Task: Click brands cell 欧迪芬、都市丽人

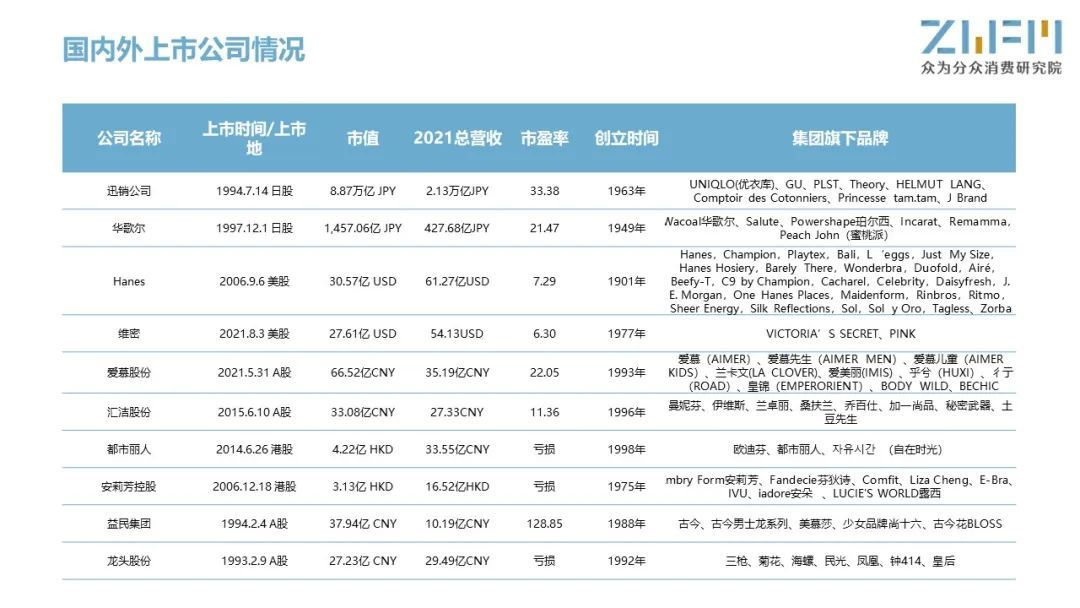Action: [838, 449]
